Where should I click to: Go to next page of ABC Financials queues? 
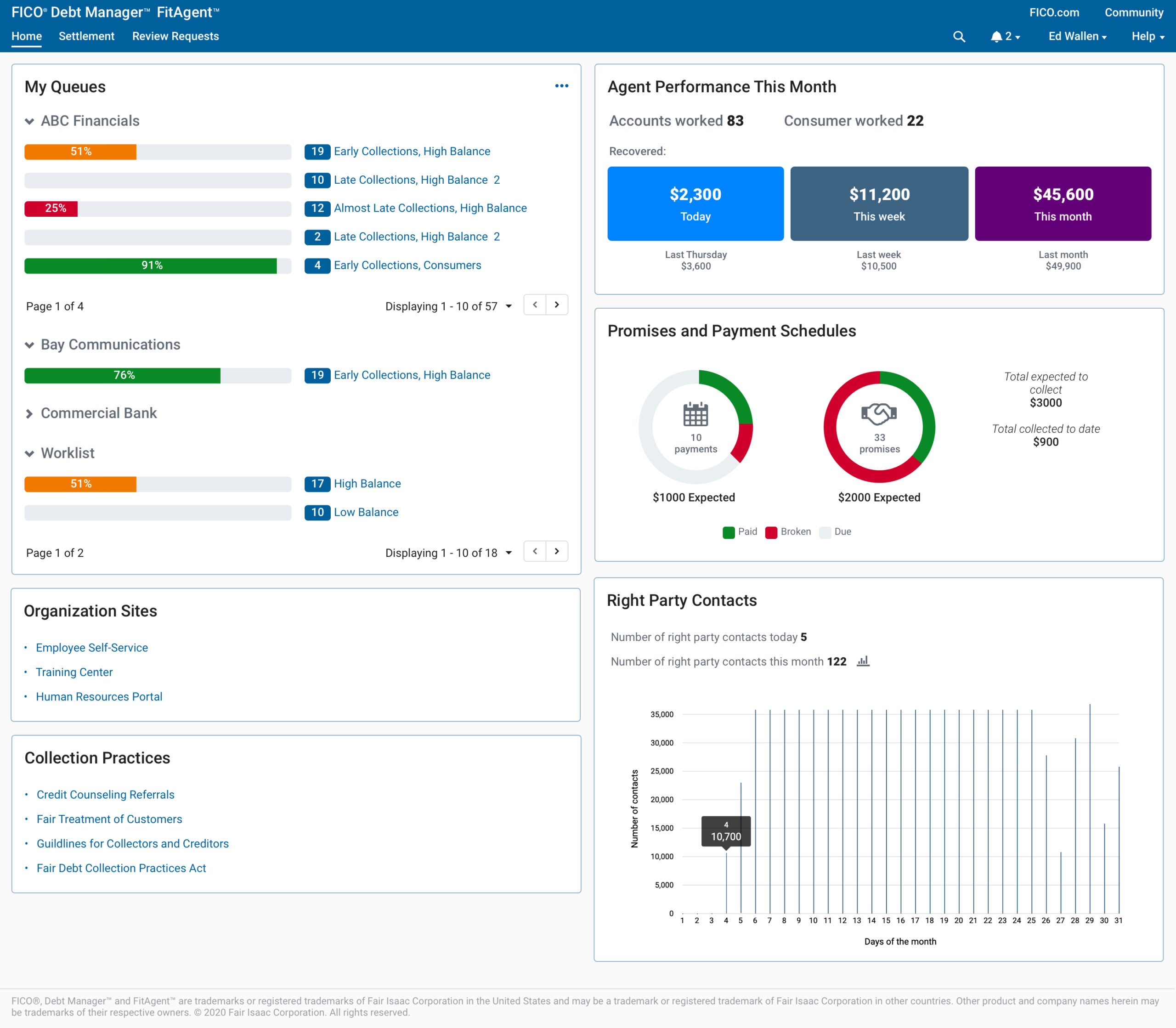click(x=556, y=305)
